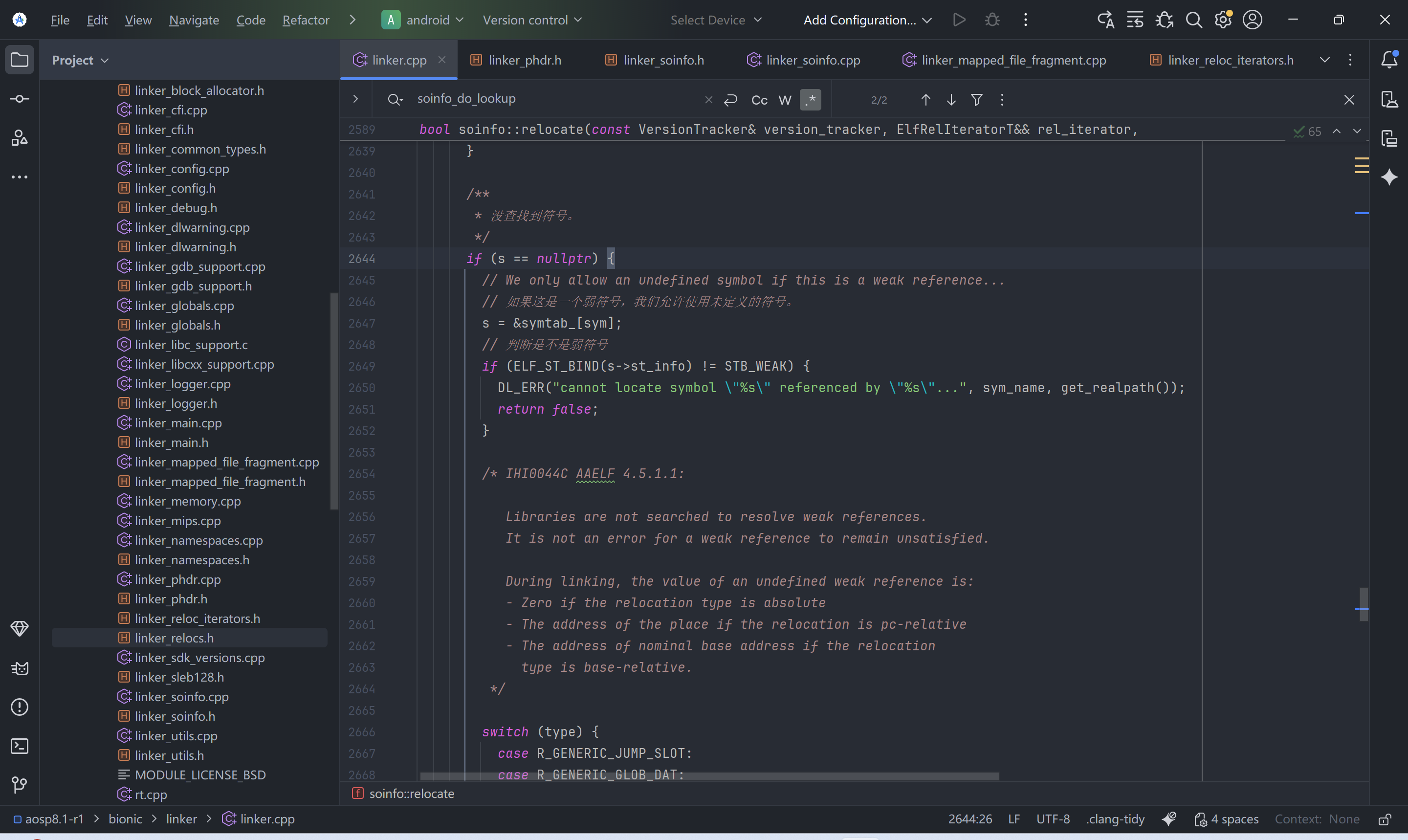Select linker_main.cpp in the project tree
1408x840 pixels.
(x=177, y=423)
